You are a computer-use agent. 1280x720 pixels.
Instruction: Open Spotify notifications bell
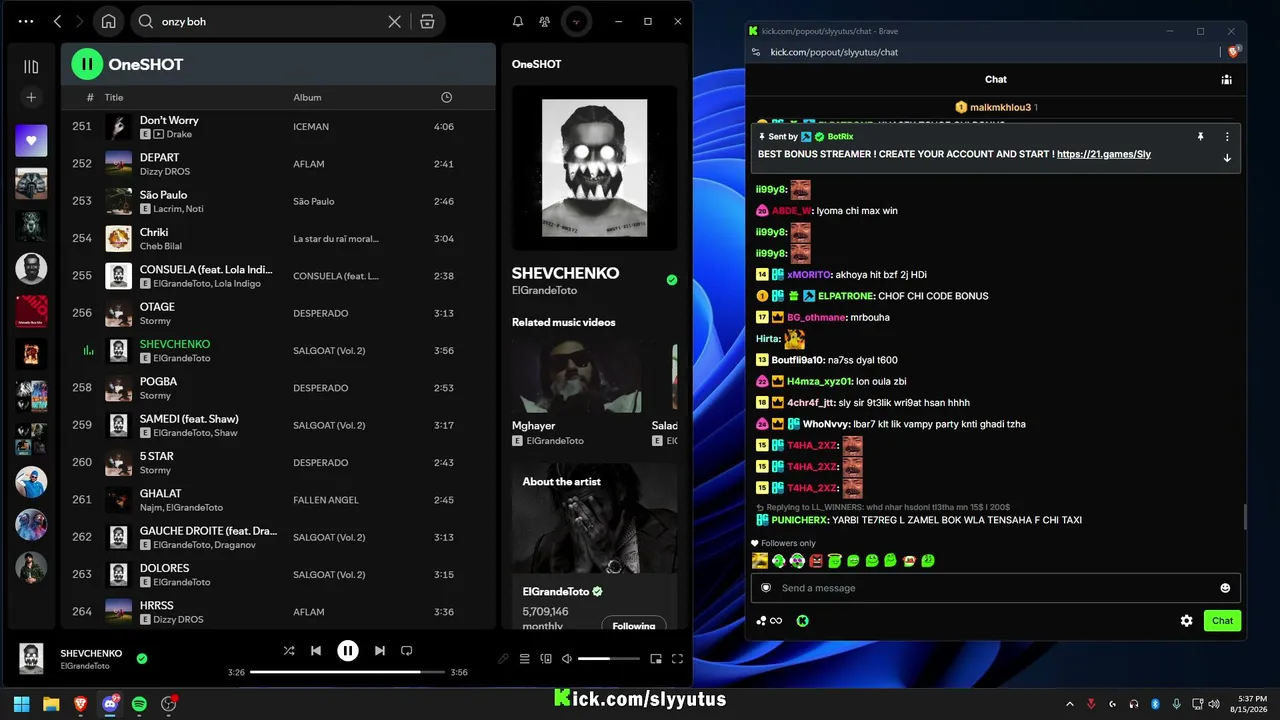[518, 21]
